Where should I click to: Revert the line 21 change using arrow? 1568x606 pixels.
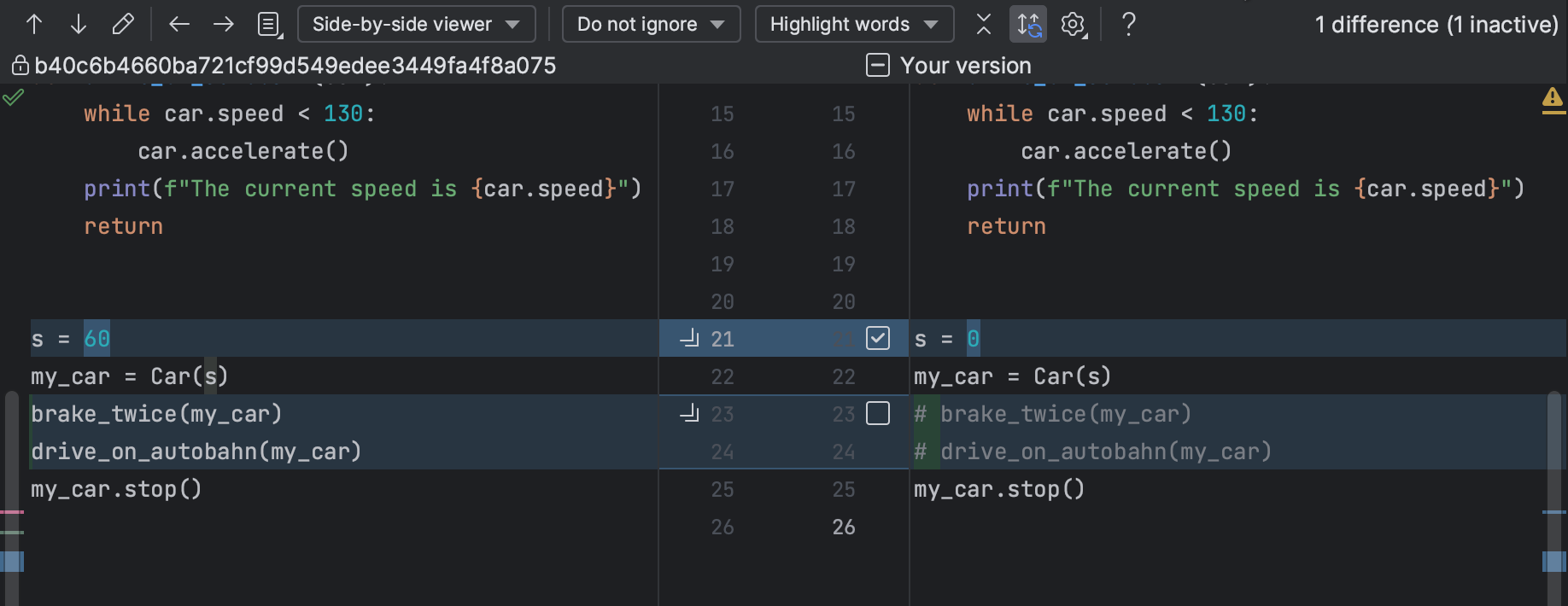[689, 338]
